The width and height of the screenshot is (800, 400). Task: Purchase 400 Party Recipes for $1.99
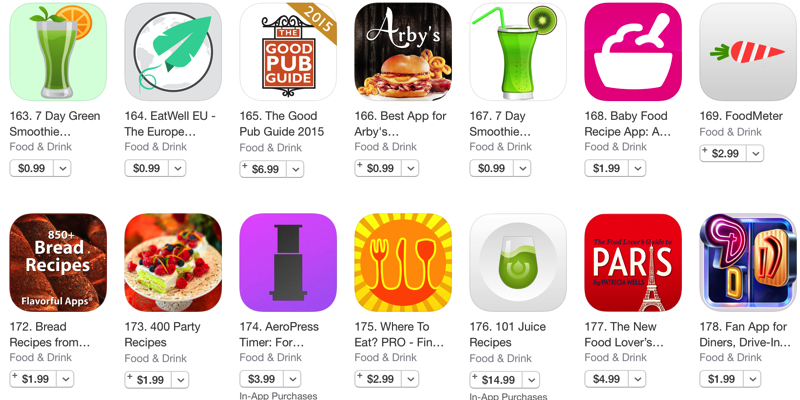point(148,380)
